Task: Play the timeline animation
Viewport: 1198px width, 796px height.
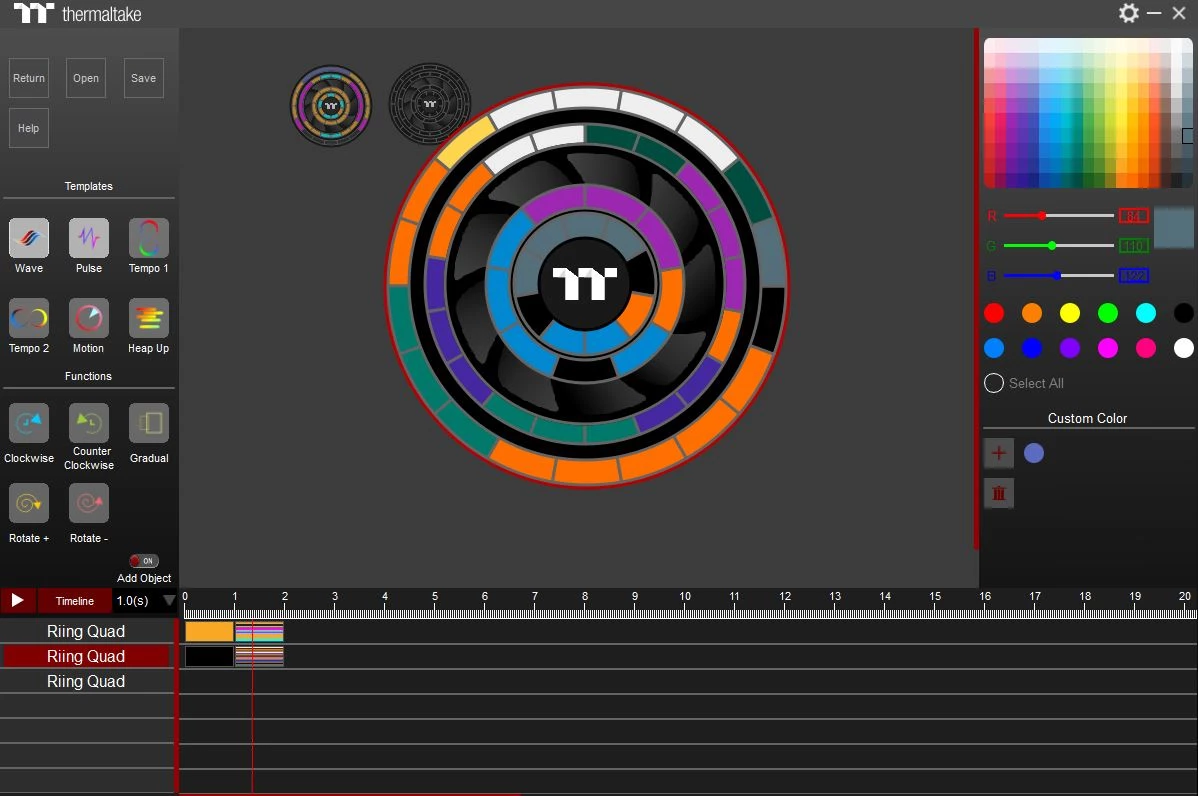Action: point(17,600)
